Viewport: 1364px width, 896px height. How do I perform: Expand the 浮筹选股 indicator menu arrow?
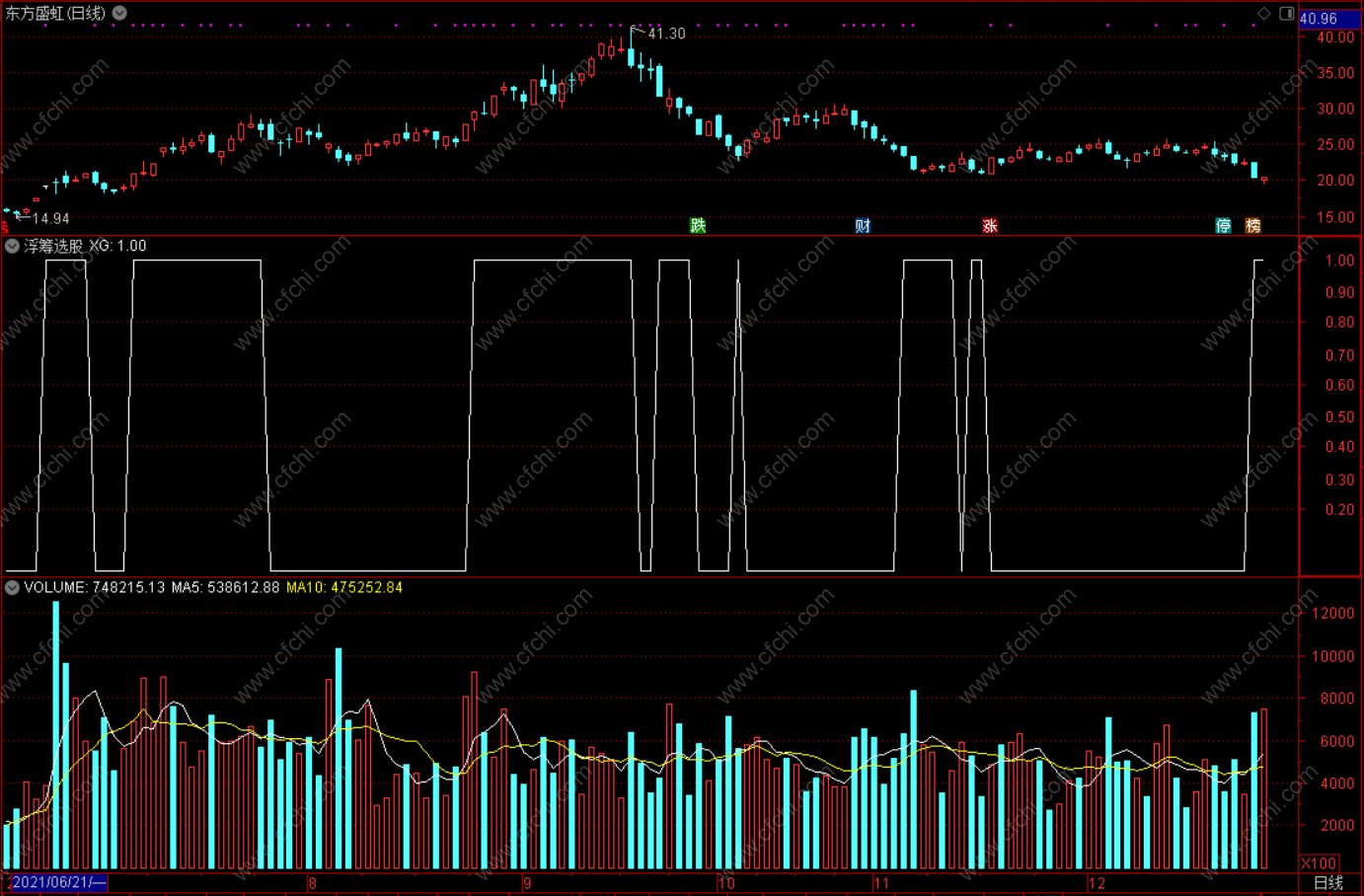[x=12, y=246]
